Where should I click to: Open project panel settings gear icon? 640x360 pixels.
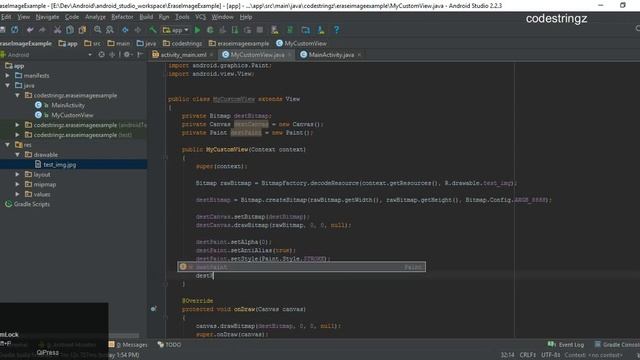pyautogui.click(x=127, y=55)
